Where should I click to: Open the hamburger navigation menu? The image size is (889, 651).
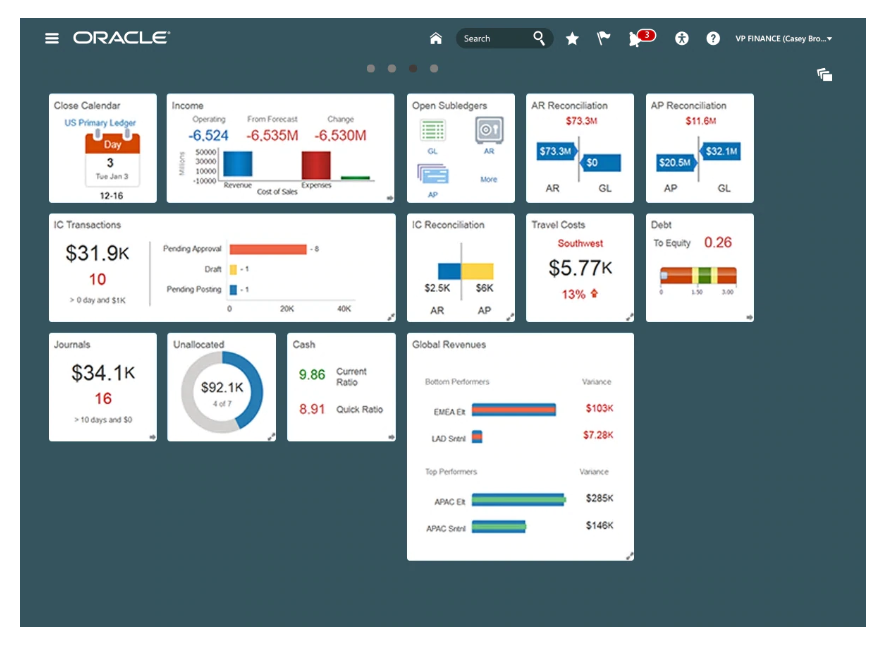(x=52, y=38)
